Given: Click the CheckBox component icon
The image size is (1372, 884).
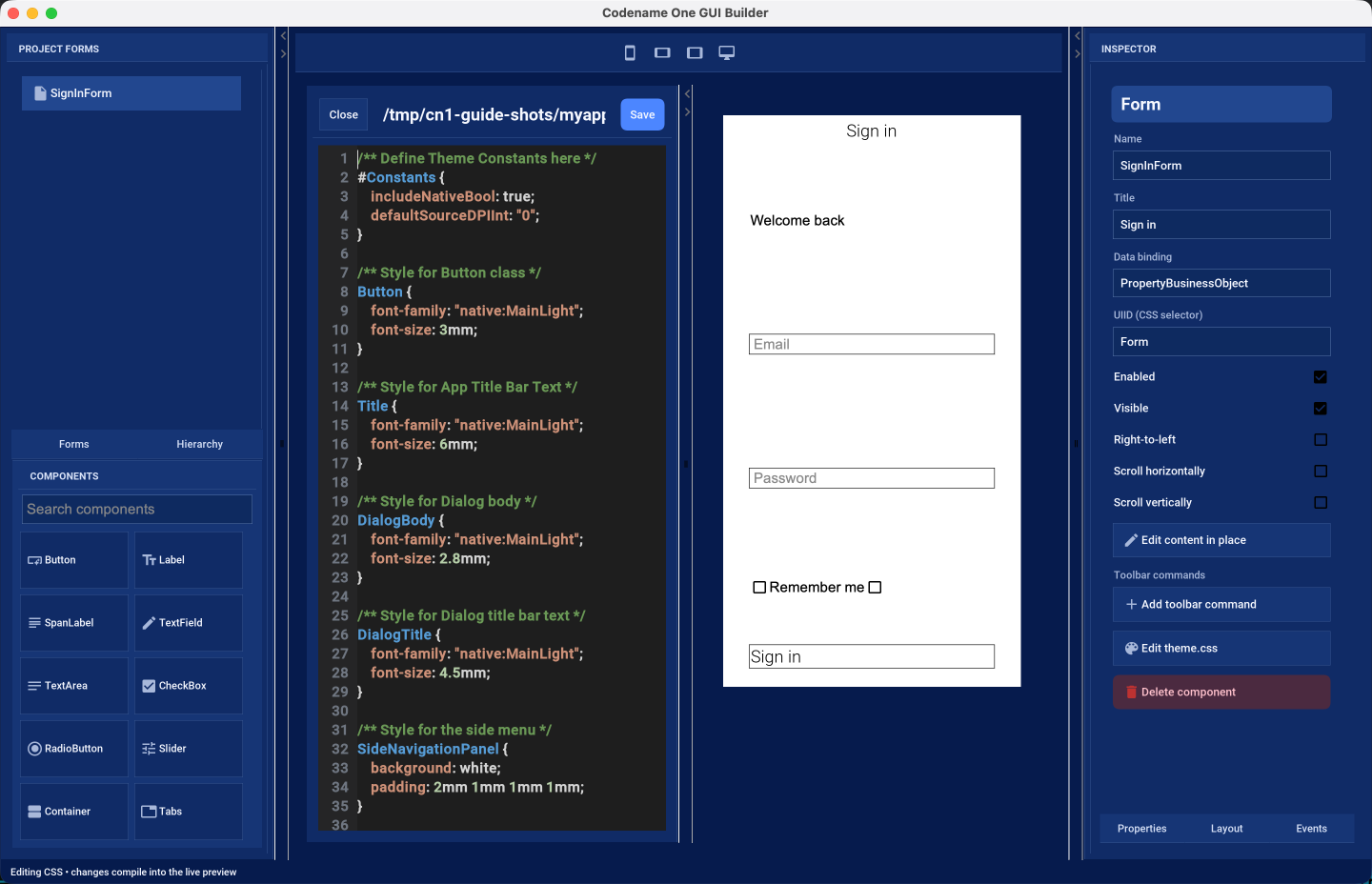Looking at the screenshot, I should tap(149, 686).
